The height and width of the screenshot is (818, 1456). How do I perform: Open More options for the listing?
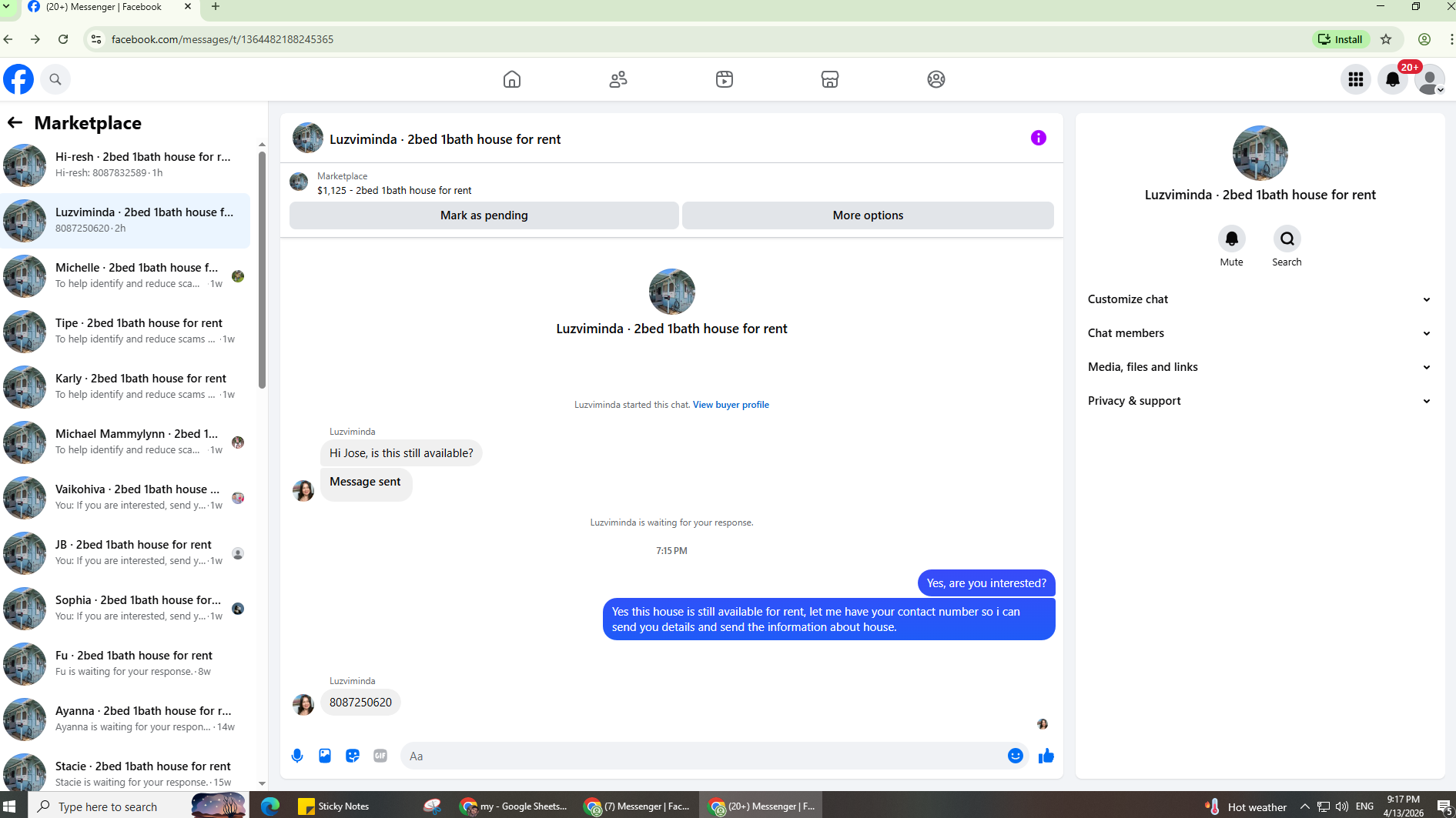(868, 215)
